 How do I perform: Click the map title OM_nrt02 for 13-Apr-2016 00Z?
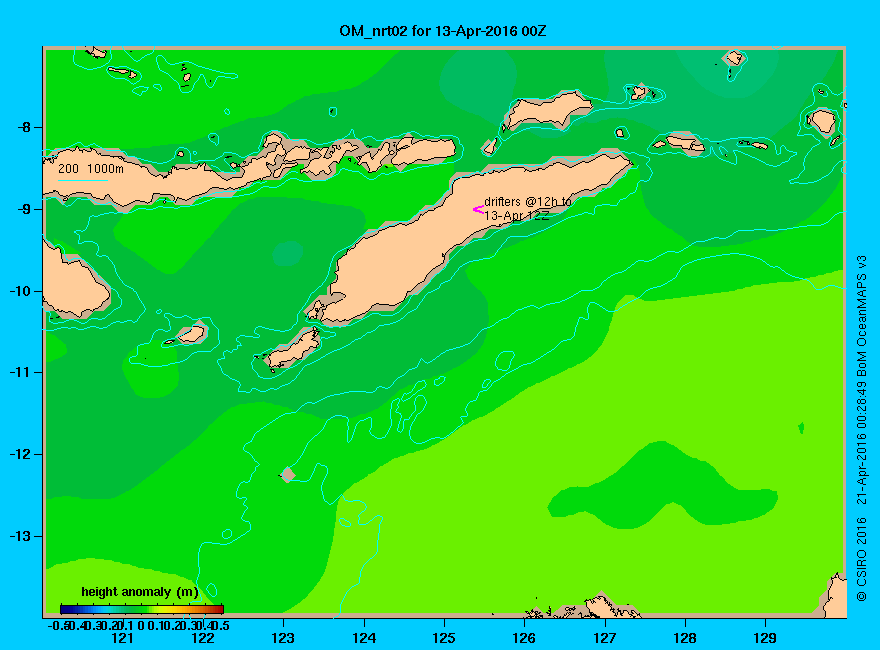point(442,30)
